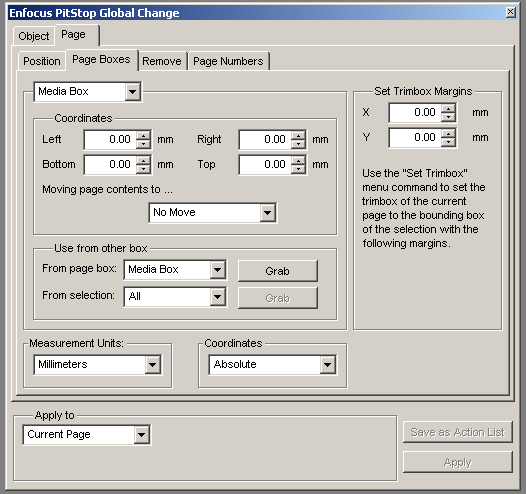
Task: Select the Page Boxes sub-tab
Action: coord(102,60)
